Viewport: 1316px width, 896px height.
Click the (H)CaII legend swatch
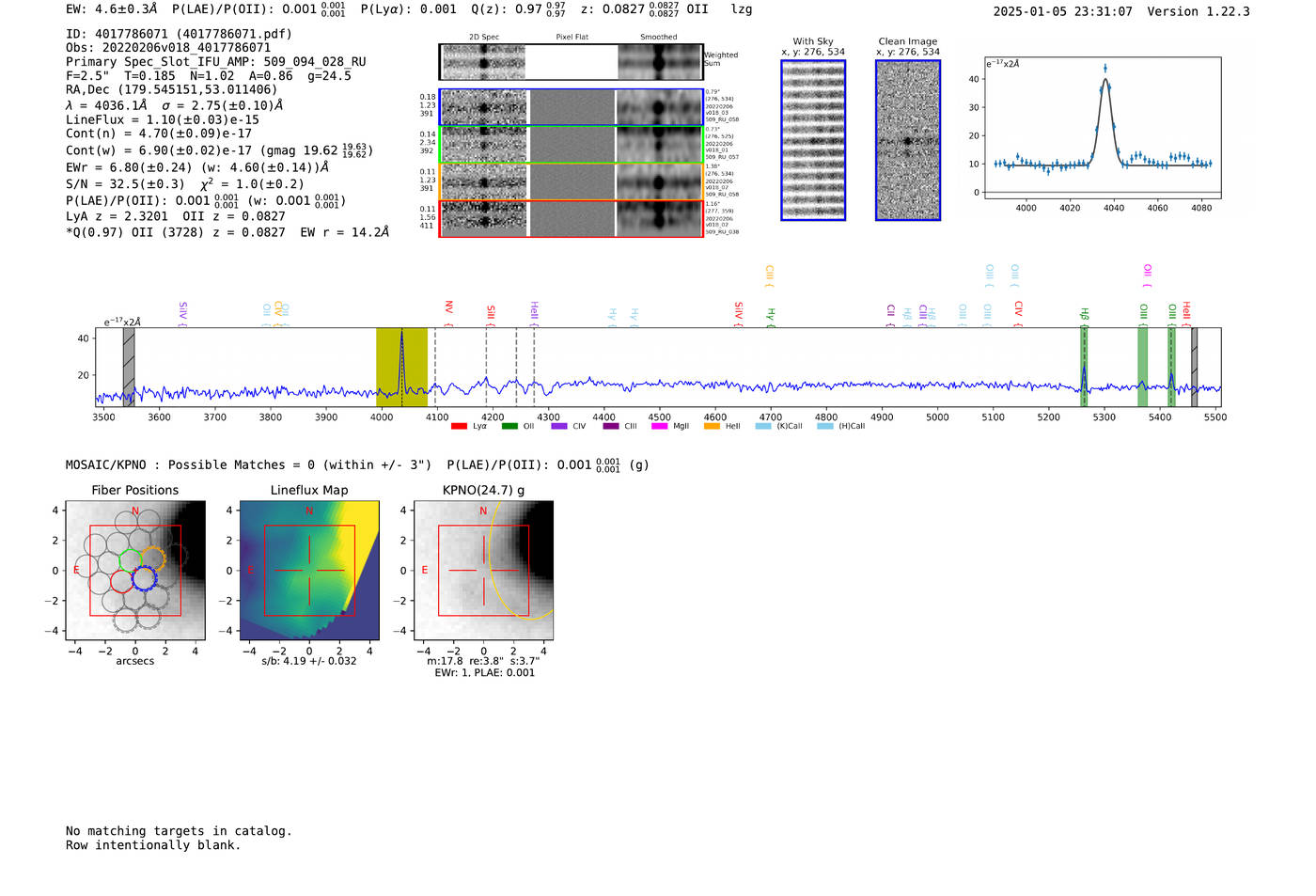(x=825, y=426)
